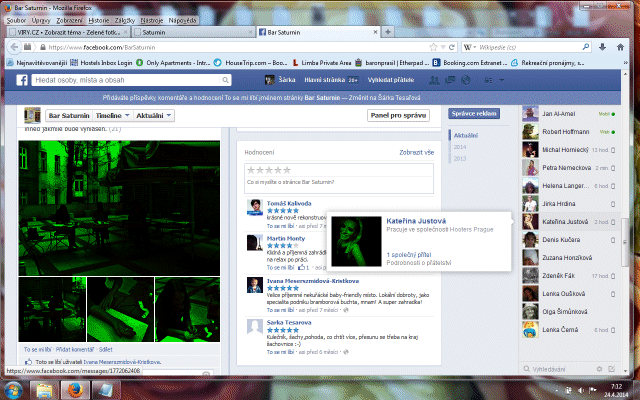
Task: Open Facebook notifications globe icon
Action: pyautogui.click(x=465, y=80)
